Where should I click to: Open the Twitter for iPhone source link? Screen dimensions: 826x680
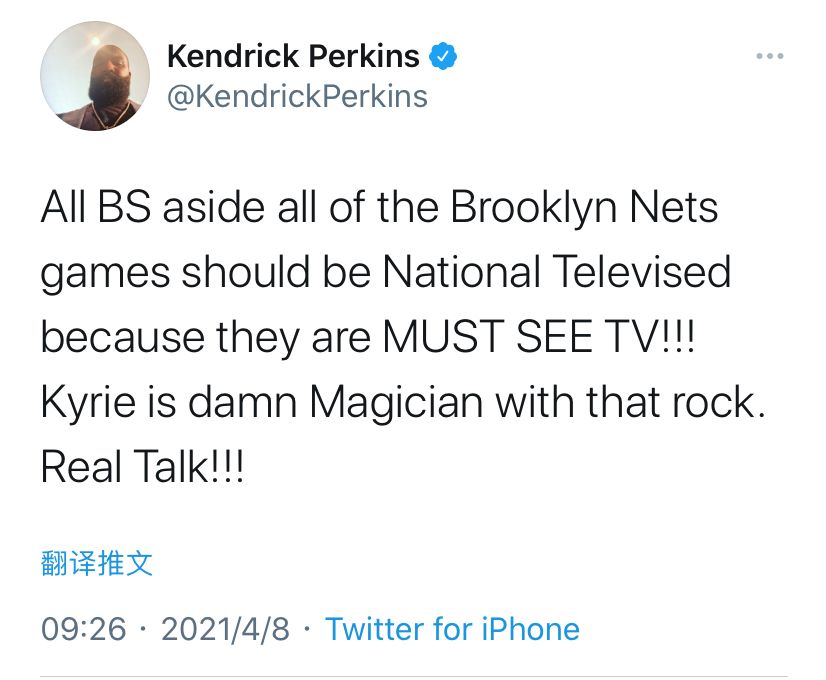coord(453,629)
